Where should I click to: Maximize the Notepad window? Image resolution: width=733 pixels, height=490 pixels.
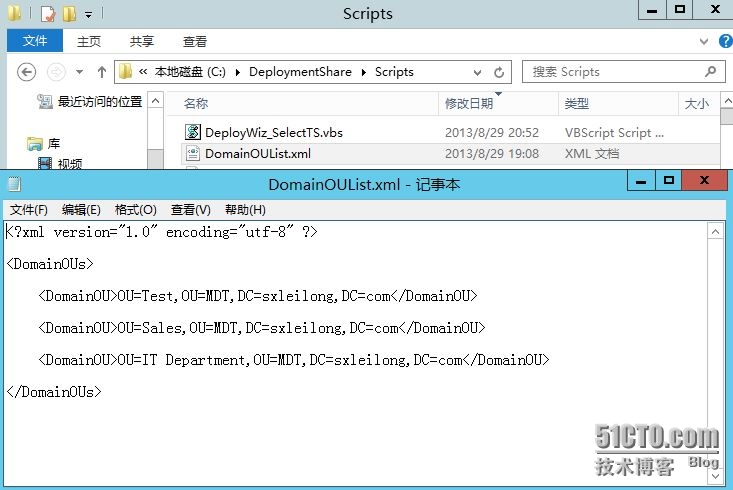pyautogui.click(x=668, y=181)
